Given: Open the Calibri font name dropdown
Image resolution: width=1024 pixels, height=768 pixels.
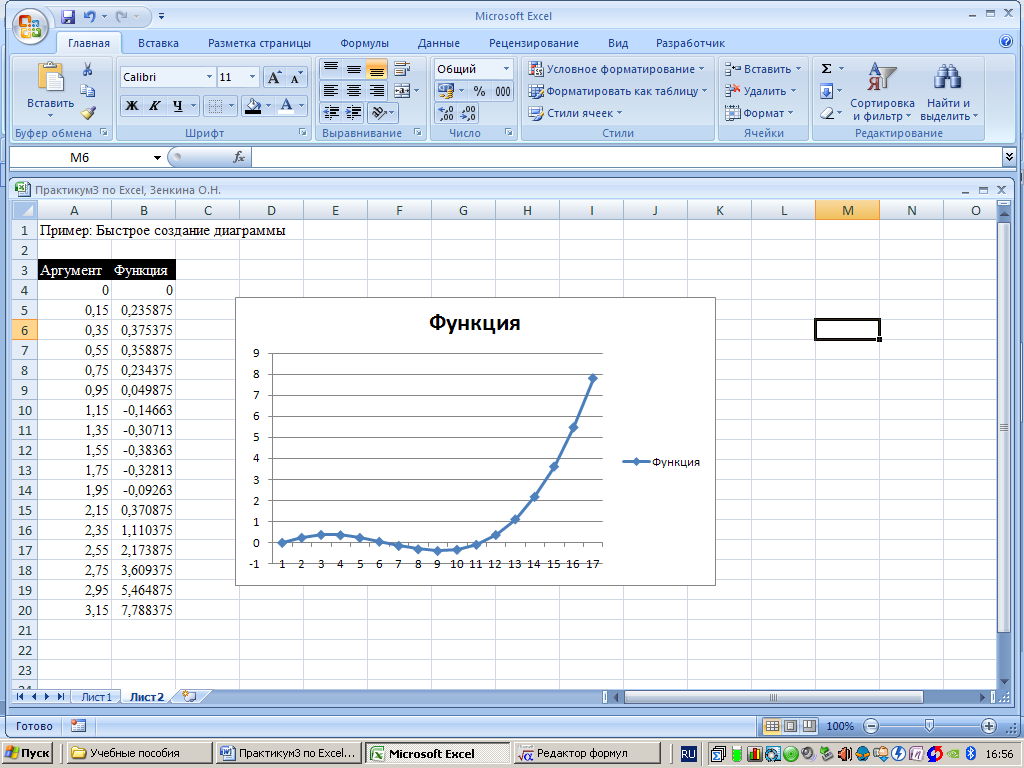Looking at the screenshot, I should (x=210, y=77).
